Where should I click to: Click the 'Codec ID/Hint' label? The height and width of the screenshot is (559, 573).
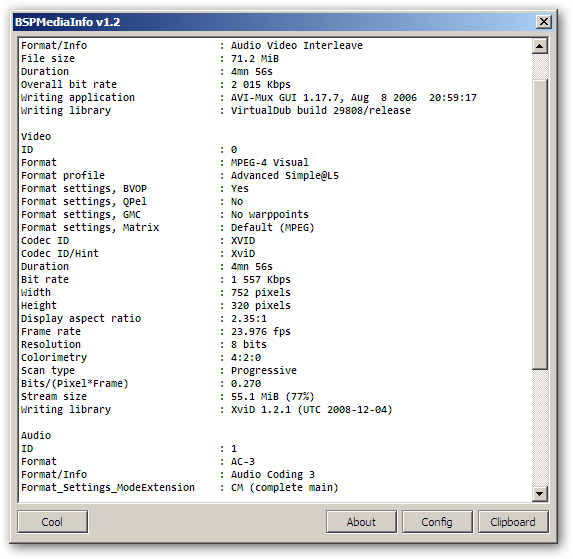click(60, 254)
